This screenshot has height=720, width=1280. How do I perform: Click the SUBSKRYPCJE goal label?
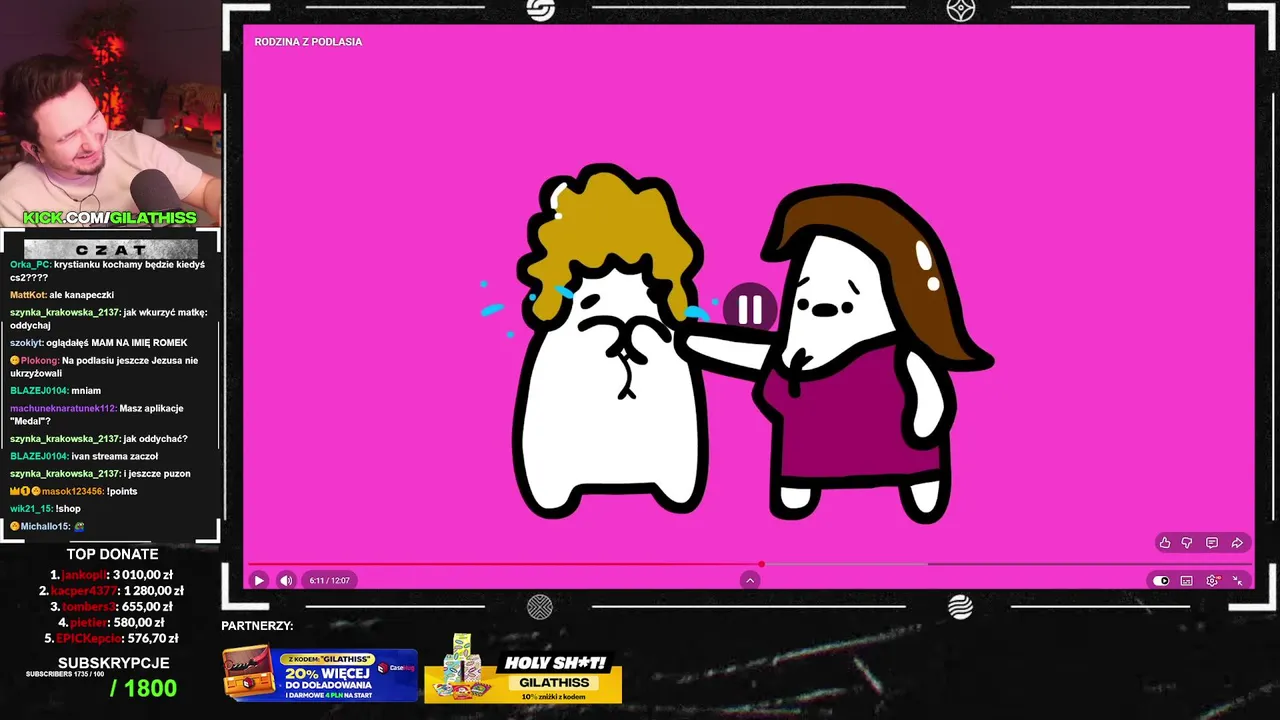click(113, 663)
